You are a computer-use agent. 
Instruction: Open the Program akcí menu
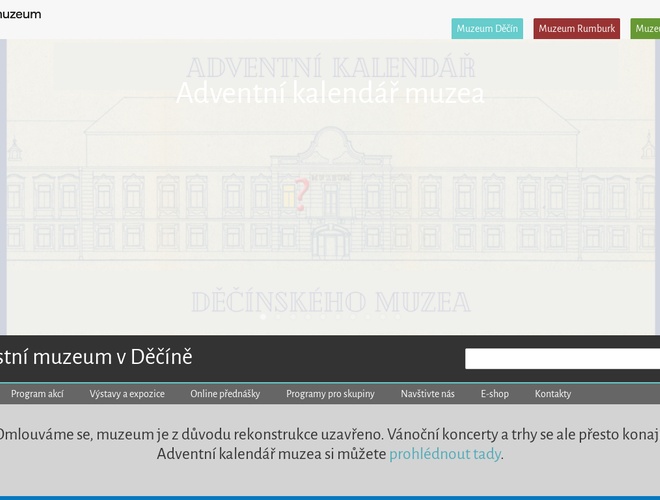(37, 394)
